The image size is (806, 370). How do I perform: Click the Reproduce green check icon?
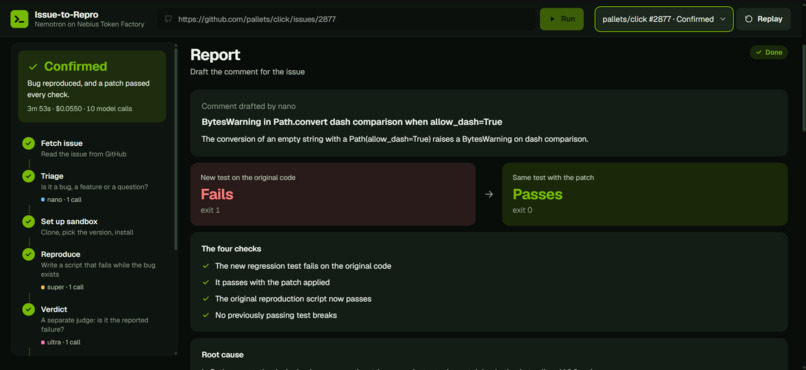[x=28, y=254]
